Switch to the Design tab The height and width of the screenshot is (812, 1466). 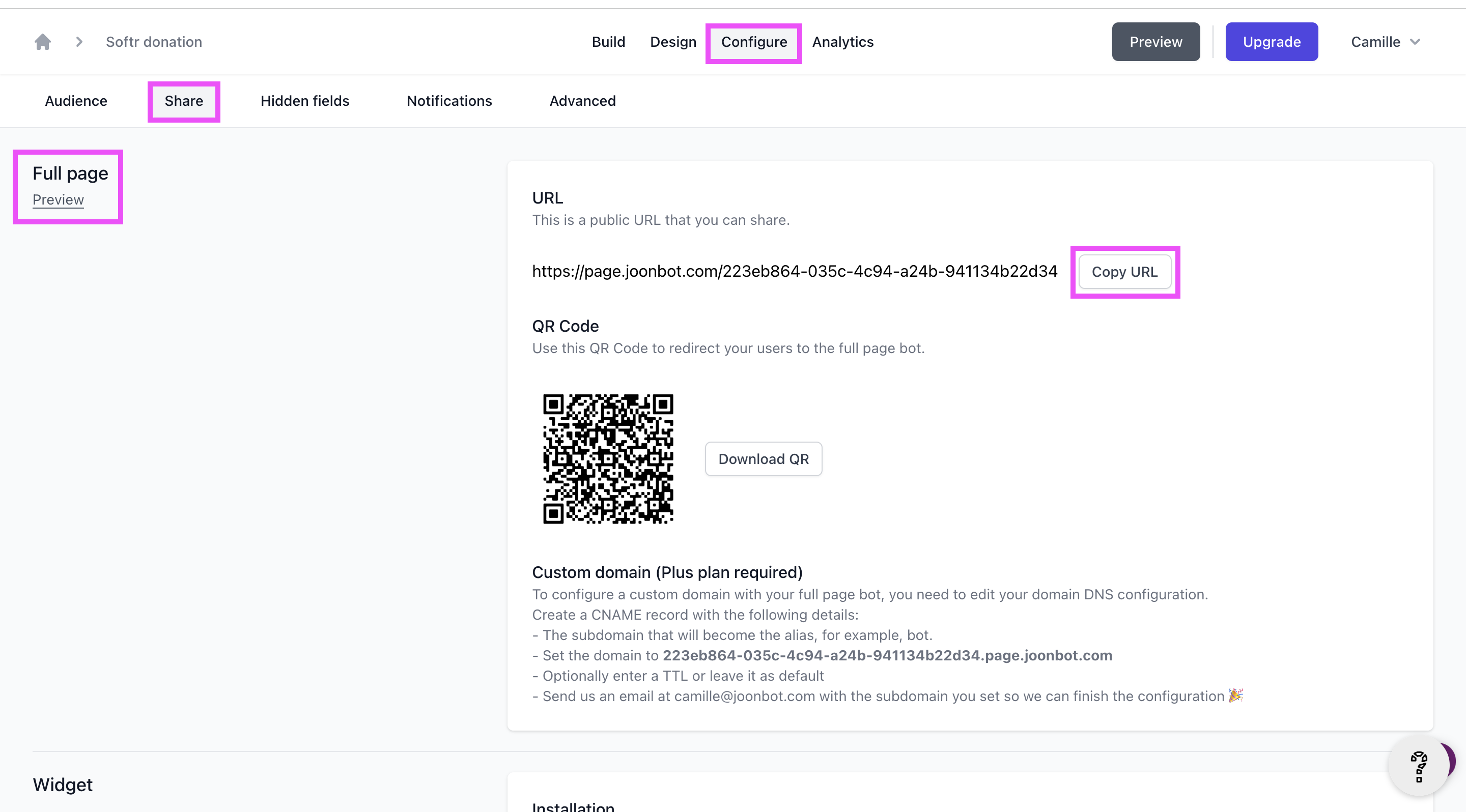(x=673, y=42)
